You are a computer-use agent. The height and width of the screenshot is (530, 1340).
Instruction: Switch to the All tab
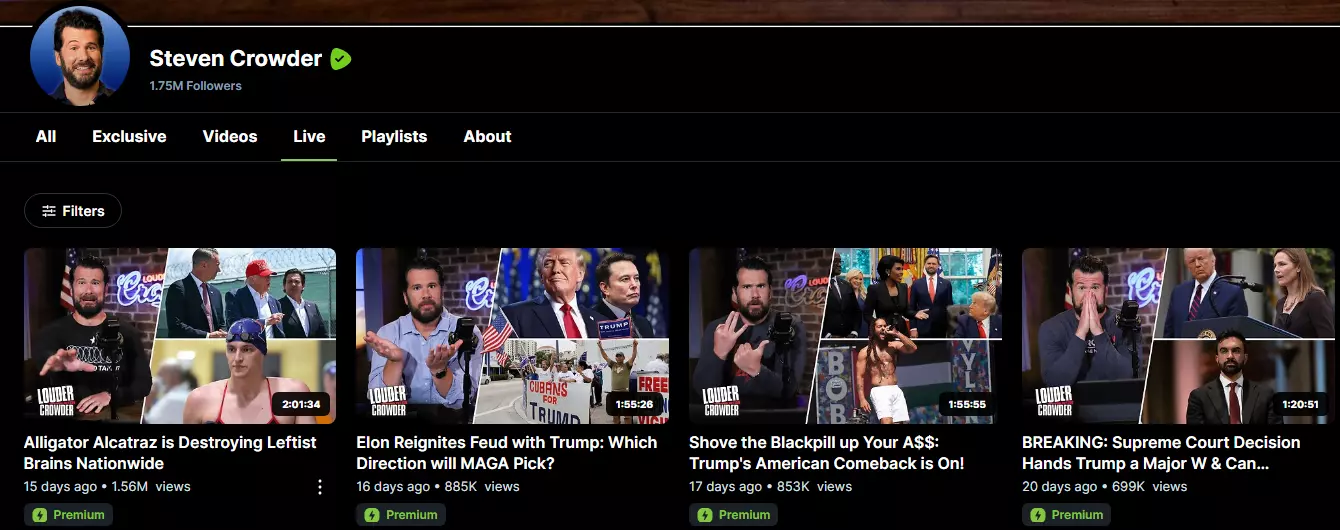tap(46, 137)
